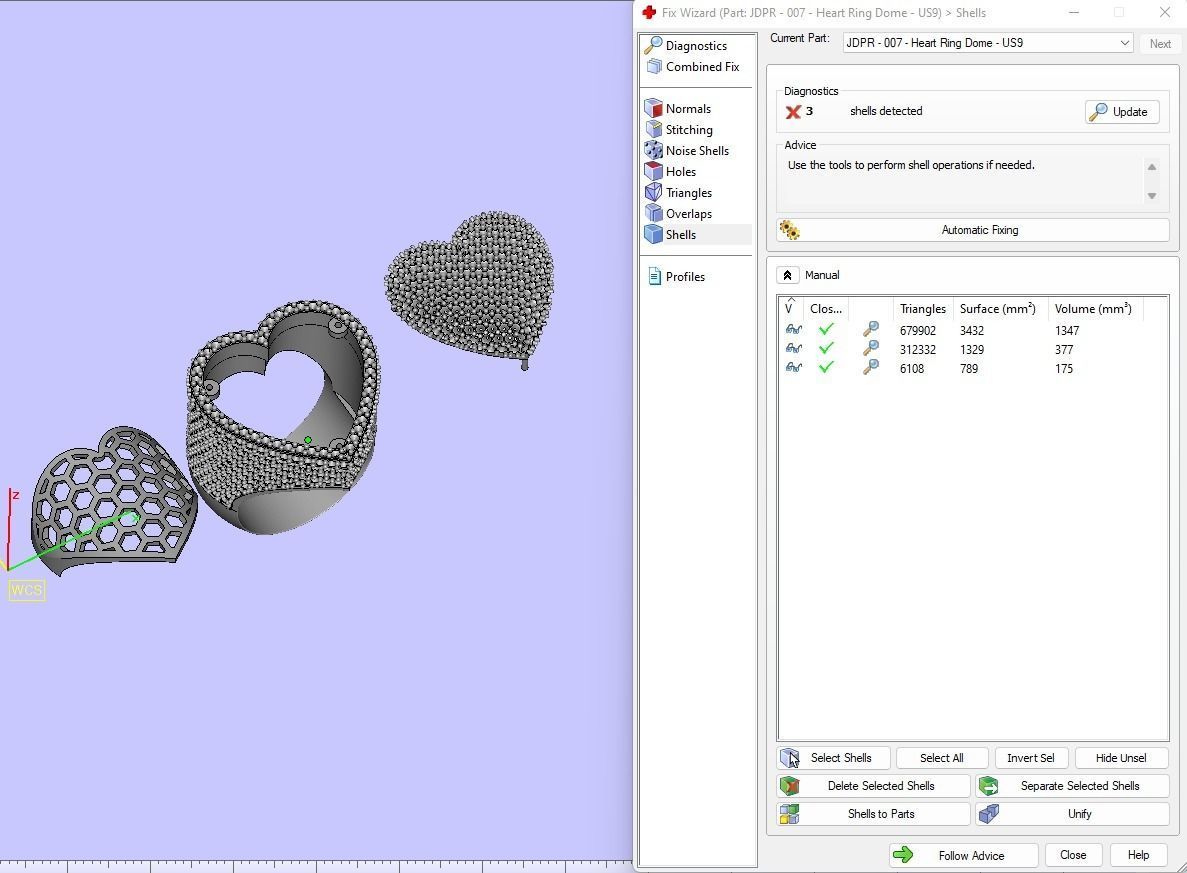Click the Stitching cube icon
The image size is (1187, 873).
coord(653,129)
